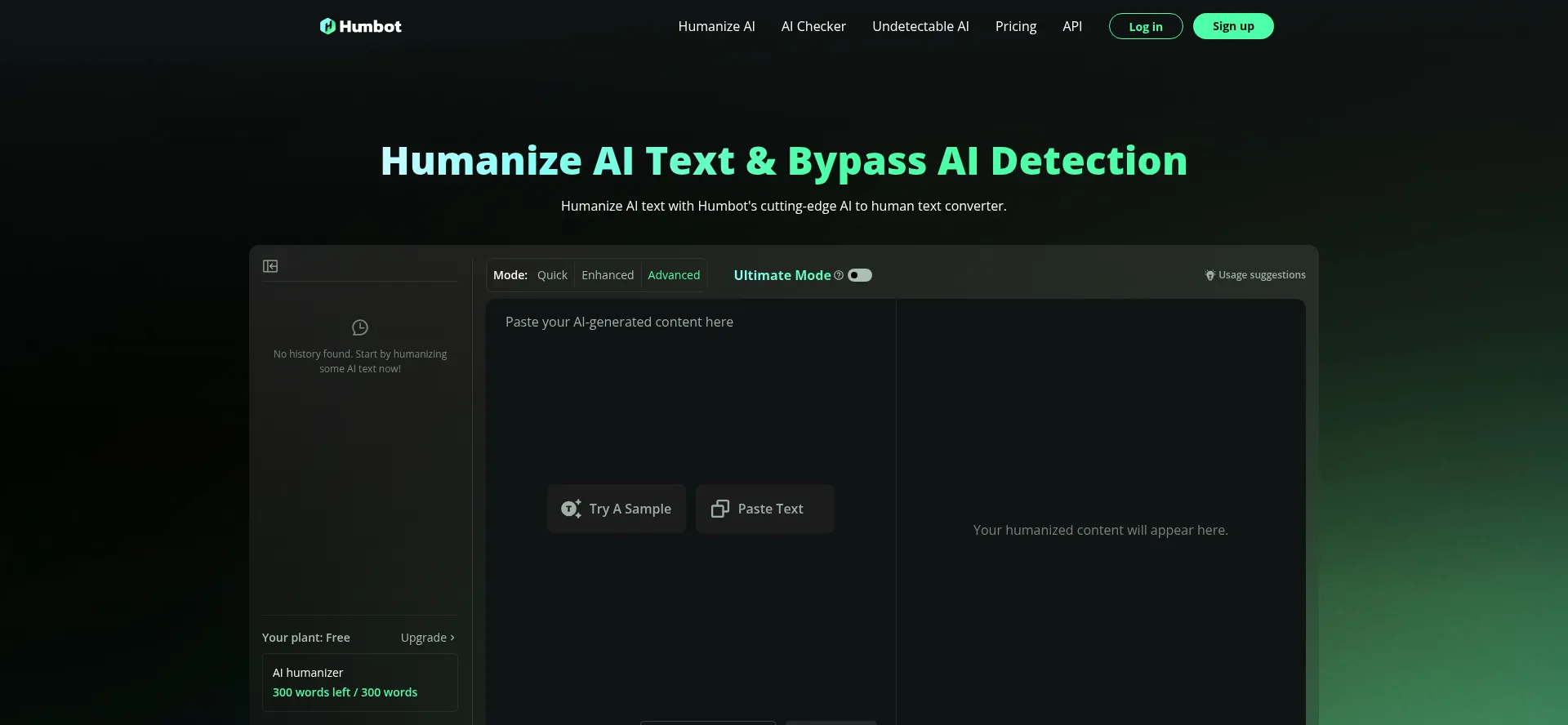Image resolution: width=1568 pixels, height=725 pixels.
Task: Click the Ultimate Mode help question icon
Action: 839,275
